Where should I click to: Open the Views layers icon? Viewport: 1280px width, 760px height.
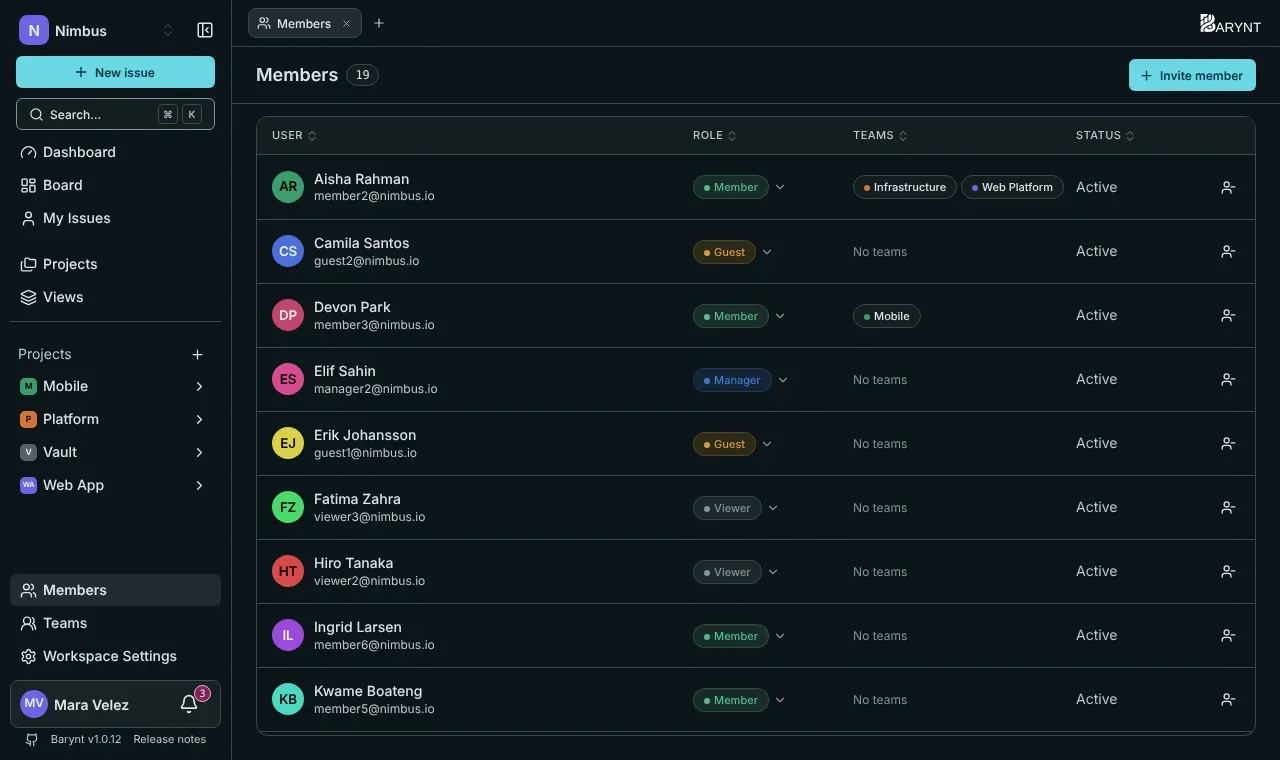coord(28,297)
